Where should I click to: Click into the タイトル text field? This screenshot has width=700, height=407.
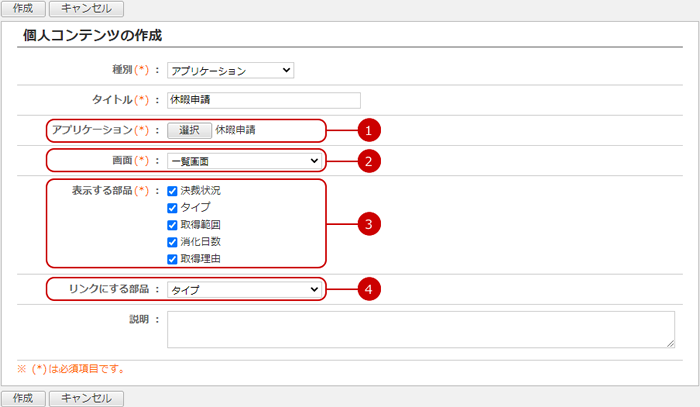coord(263,100)
